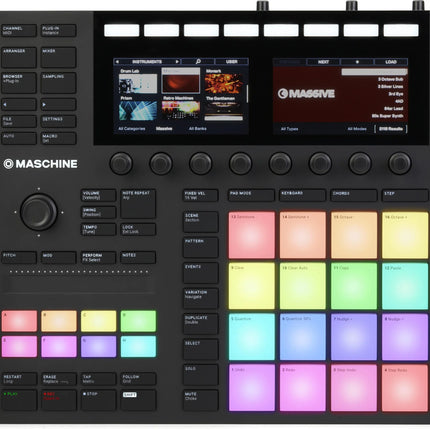Open the ARRANGER view button

19,57
